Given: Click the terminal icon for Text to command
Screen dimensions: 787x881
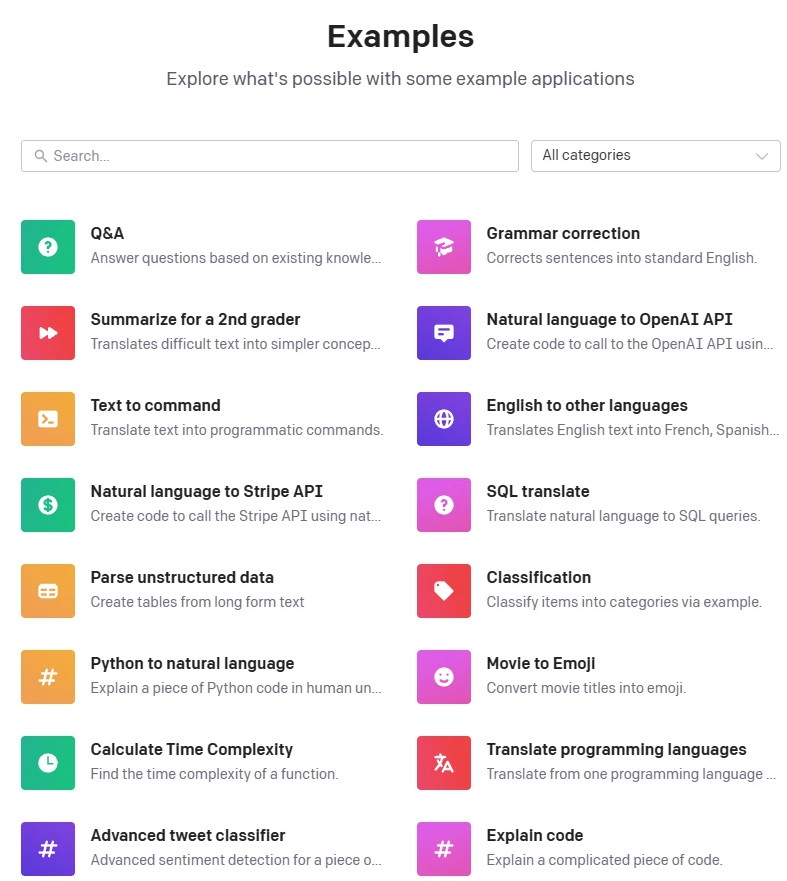Looking at the screenshot, I should (x=48, y=419).
